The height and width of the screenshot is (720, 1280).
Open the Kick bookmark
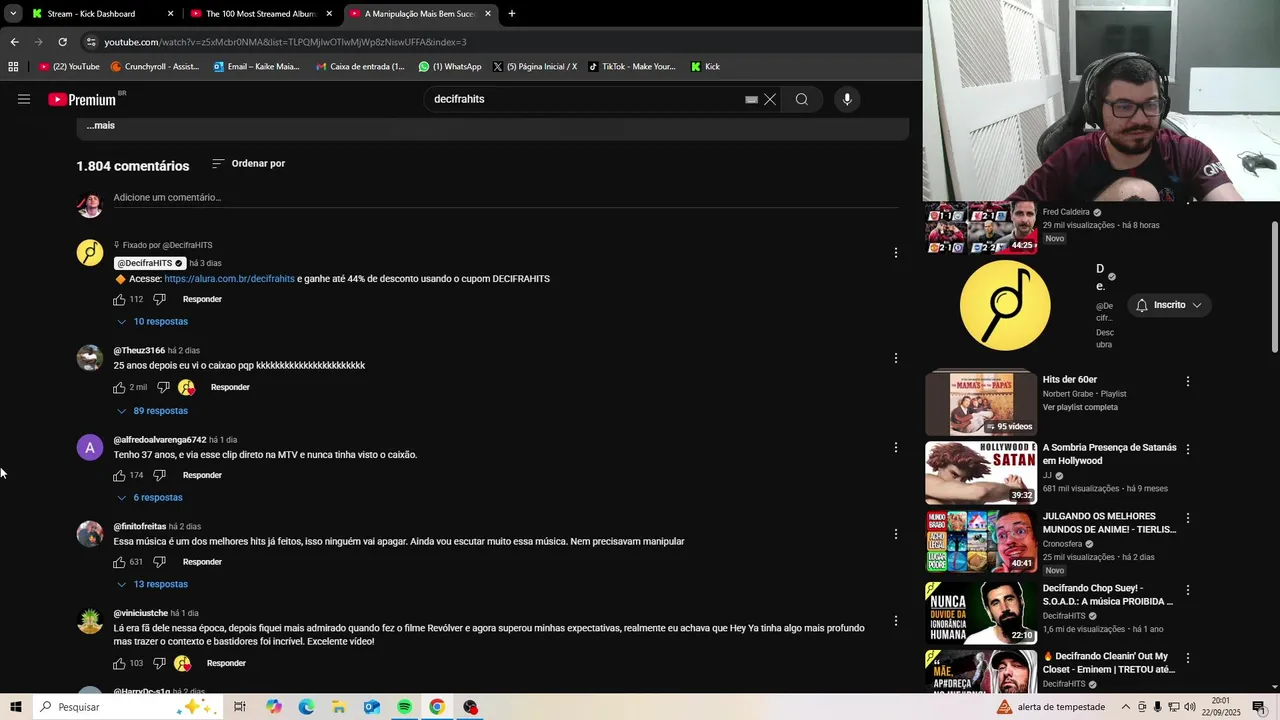coord(705,67)
